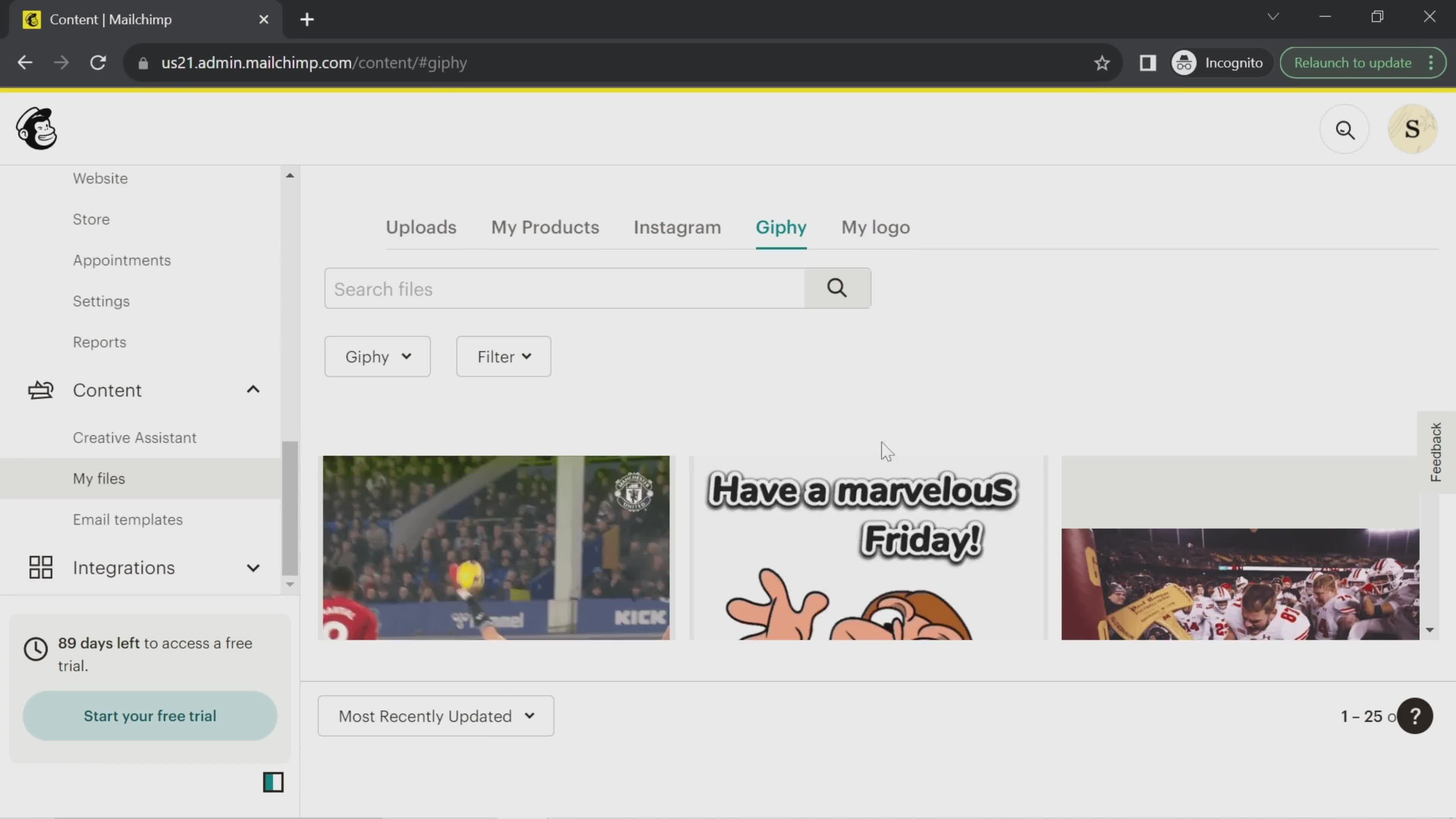Click the Mailchimp logo icon
1456x819 pixels.
coord(36,128)
